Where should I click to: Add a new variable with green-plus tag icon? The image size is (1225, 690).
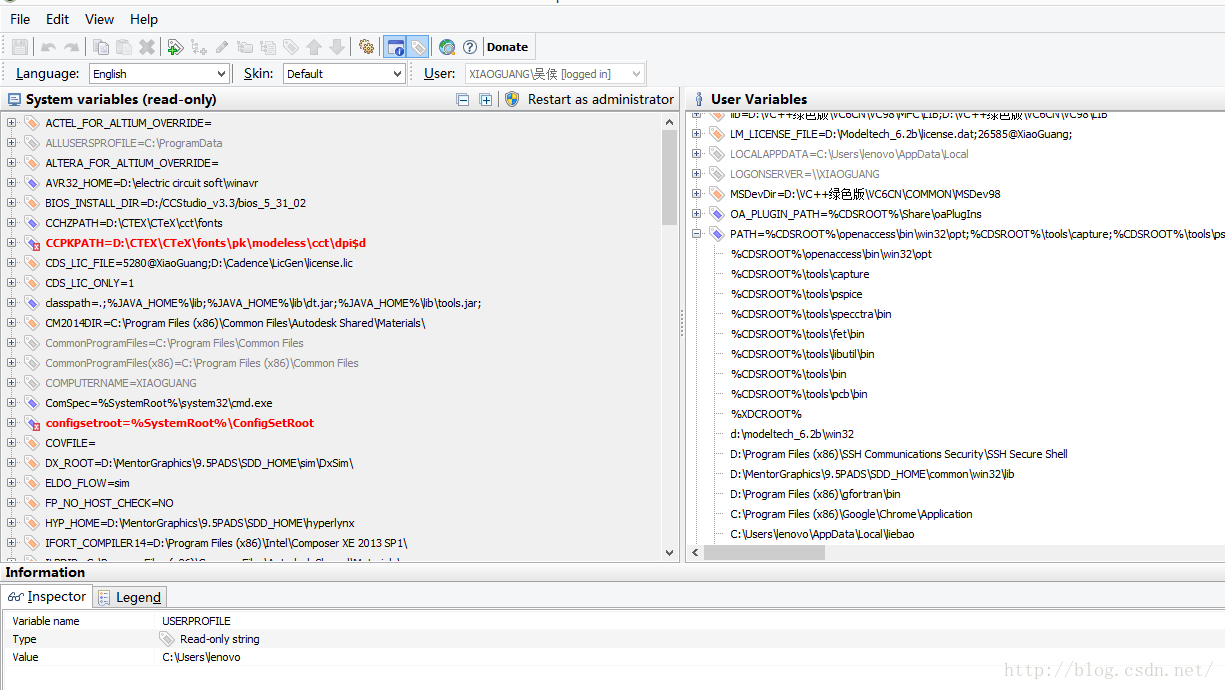click(175, 47)
